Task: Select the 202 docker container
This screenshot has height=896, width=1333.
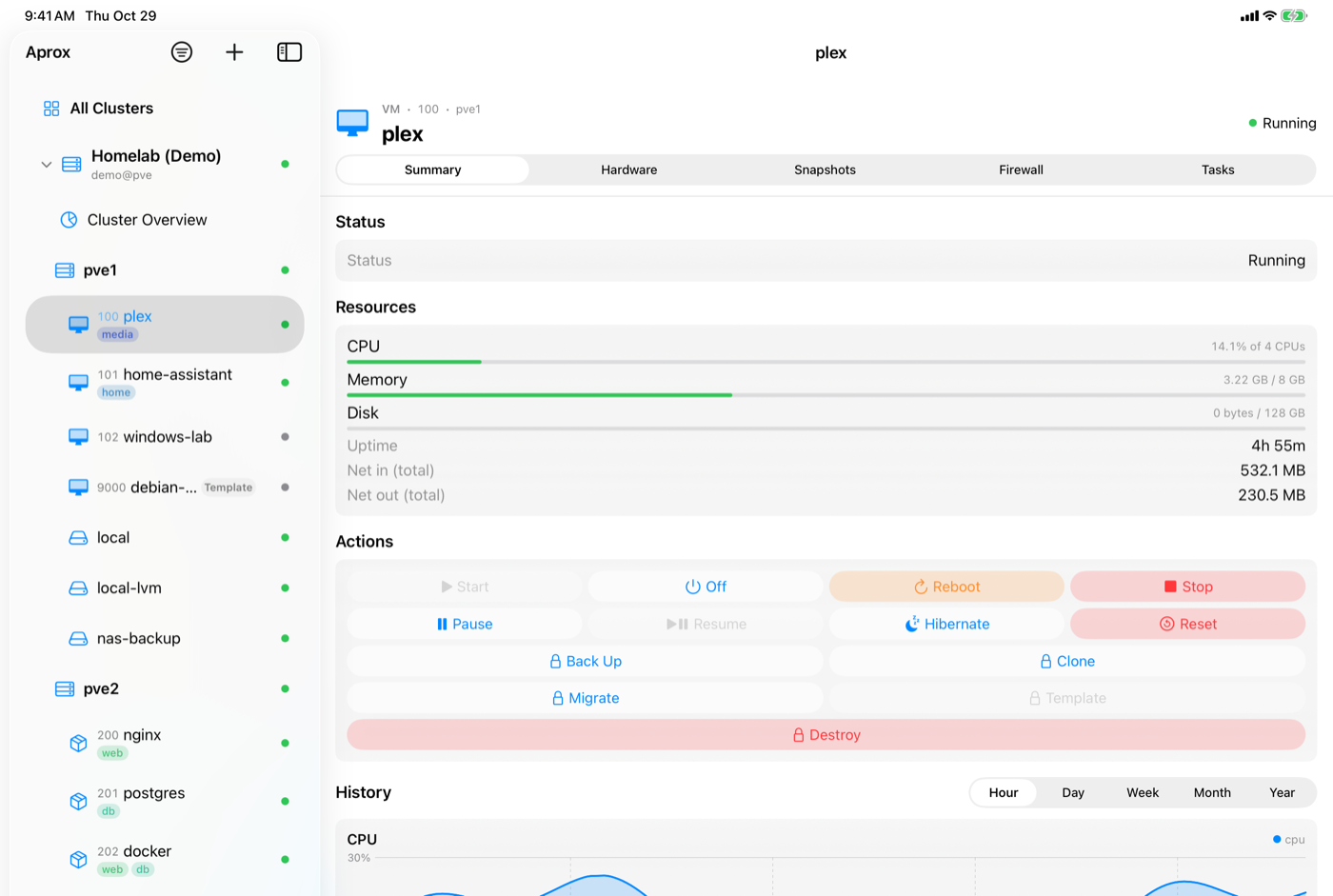Action: pyautogui.click(x=165, y=860)
